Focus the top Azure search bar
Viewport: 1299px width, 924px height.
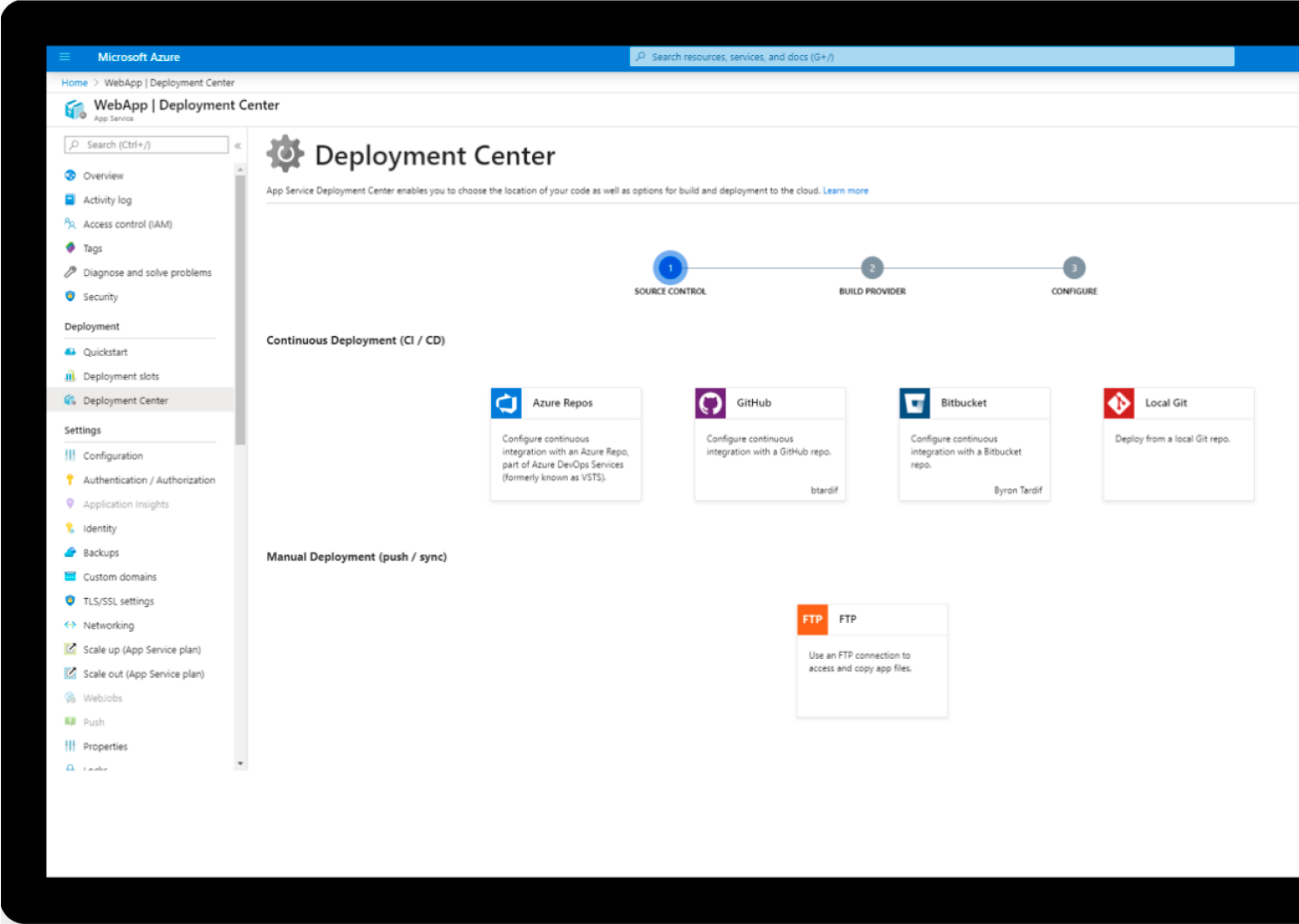pyautogui.click(x=932, y=57)
